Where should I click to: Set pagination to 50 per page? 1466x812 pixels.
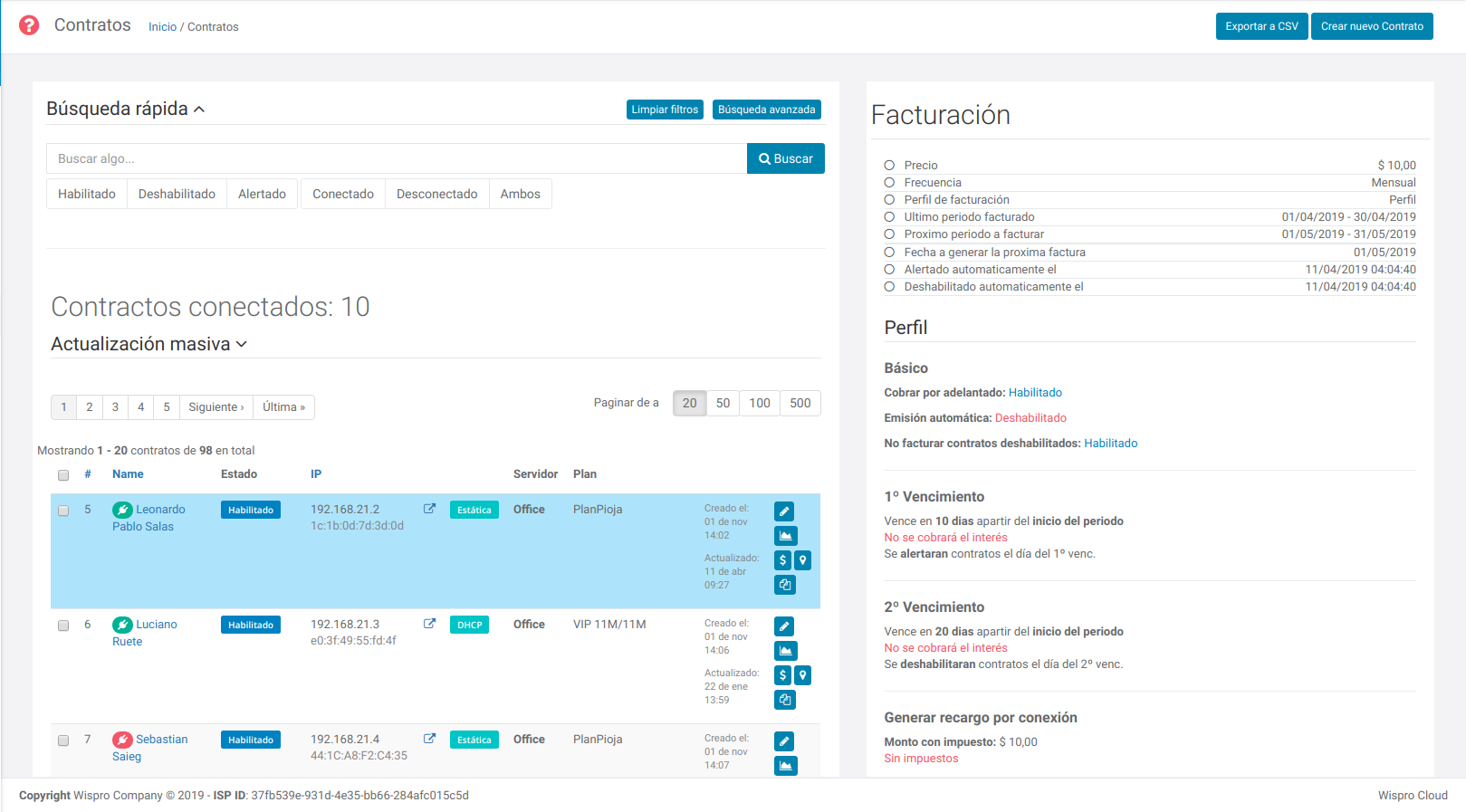click(723, 403)
